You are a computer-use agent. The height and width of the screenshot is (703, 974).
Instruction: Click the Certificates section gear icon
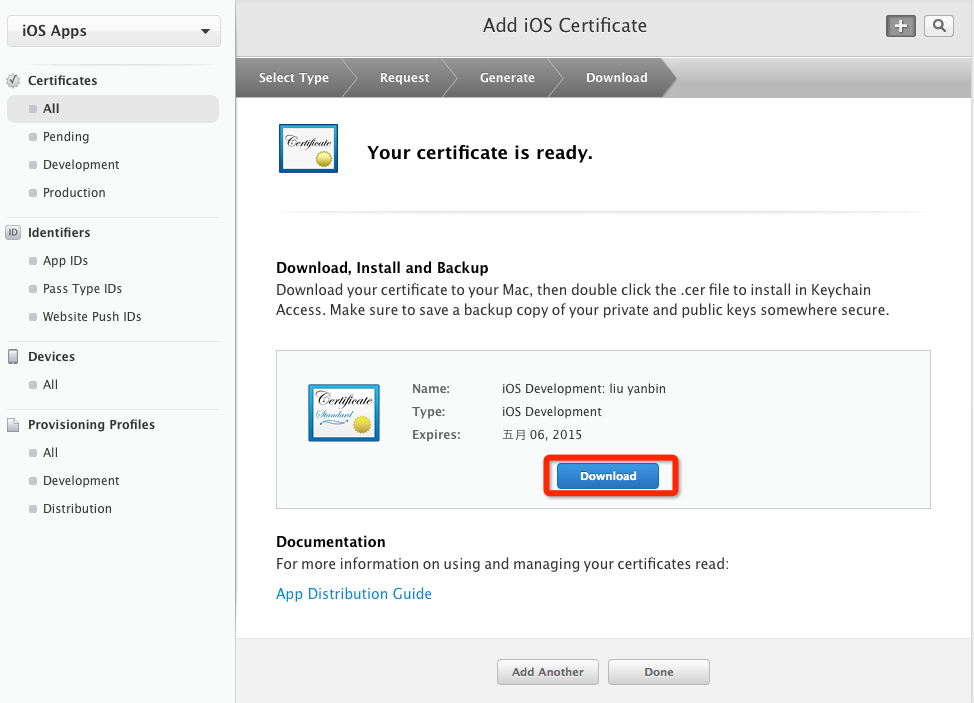coord(13,80)
